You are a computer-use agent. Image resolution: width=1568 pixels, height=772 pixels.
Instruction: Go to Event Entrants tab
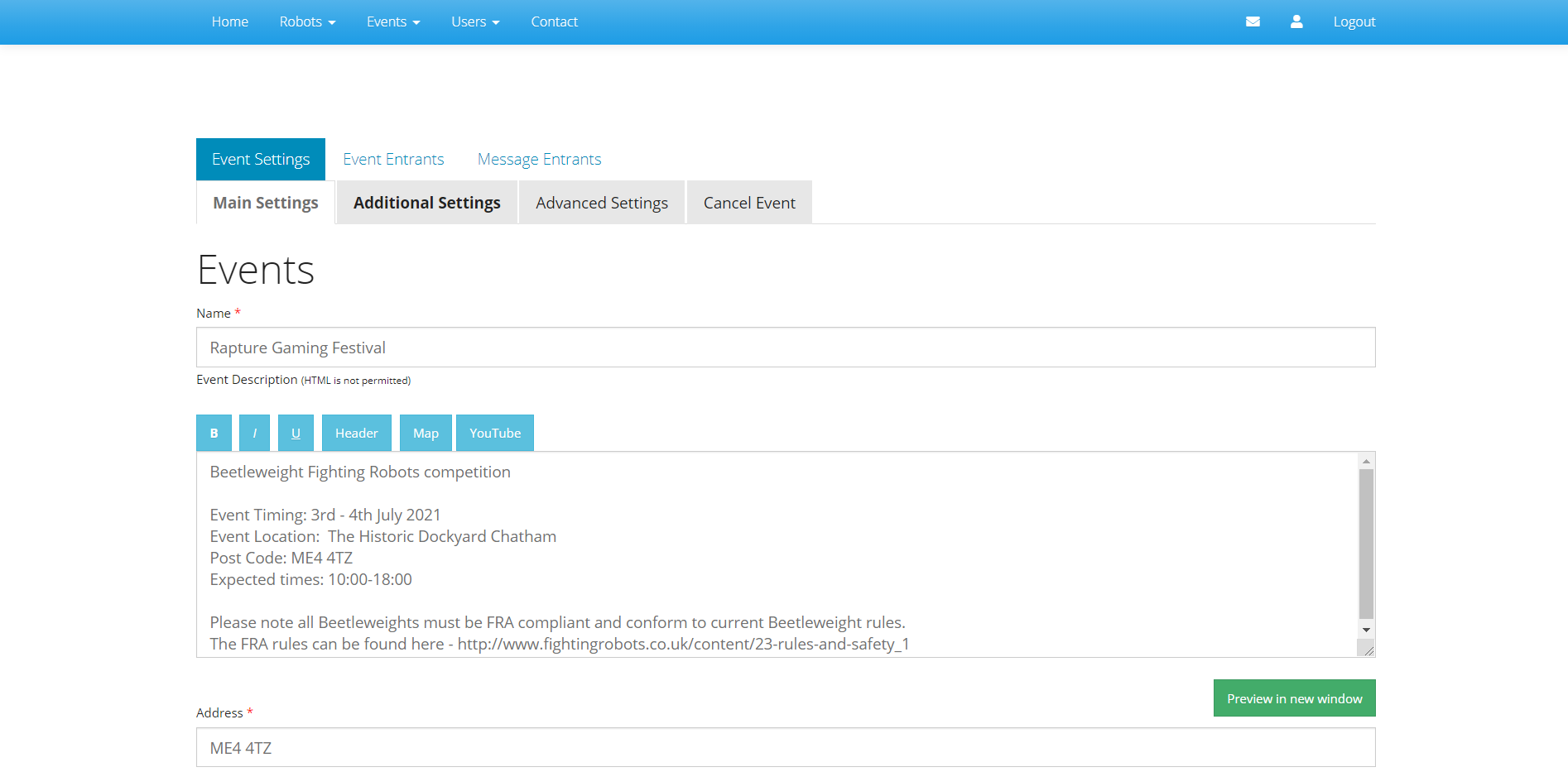[393, 159]
